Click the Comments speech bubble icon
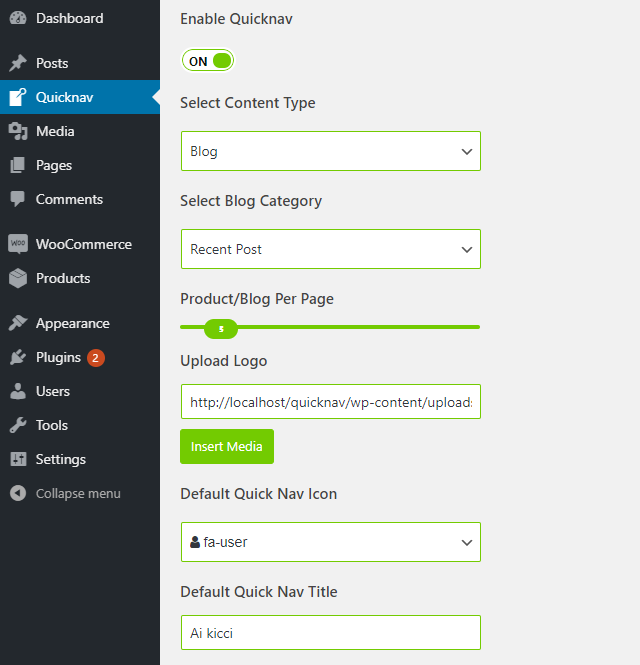This screenshot has height=665, width=640. click(18, 199)
